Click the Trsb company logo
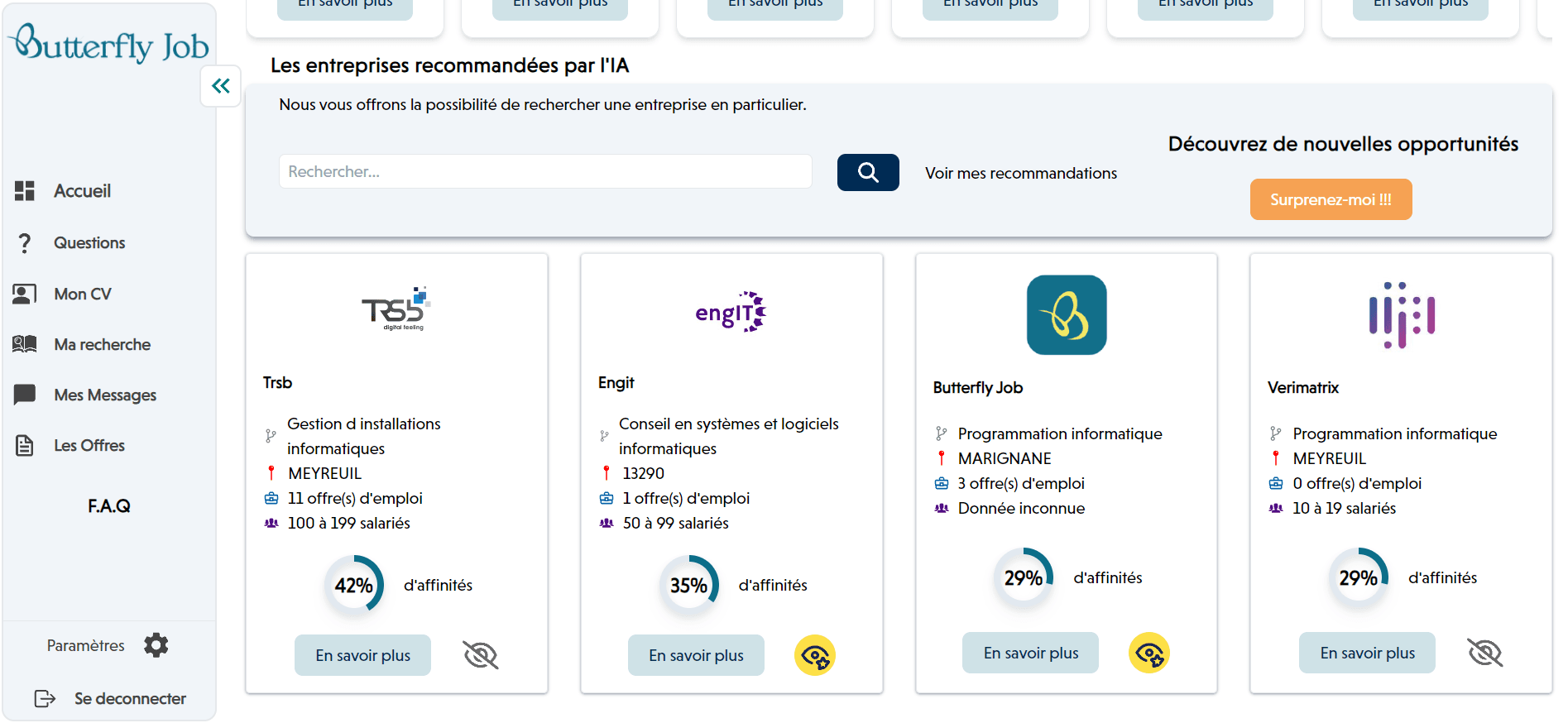The image size is (1568, 723). coord(396,309)
